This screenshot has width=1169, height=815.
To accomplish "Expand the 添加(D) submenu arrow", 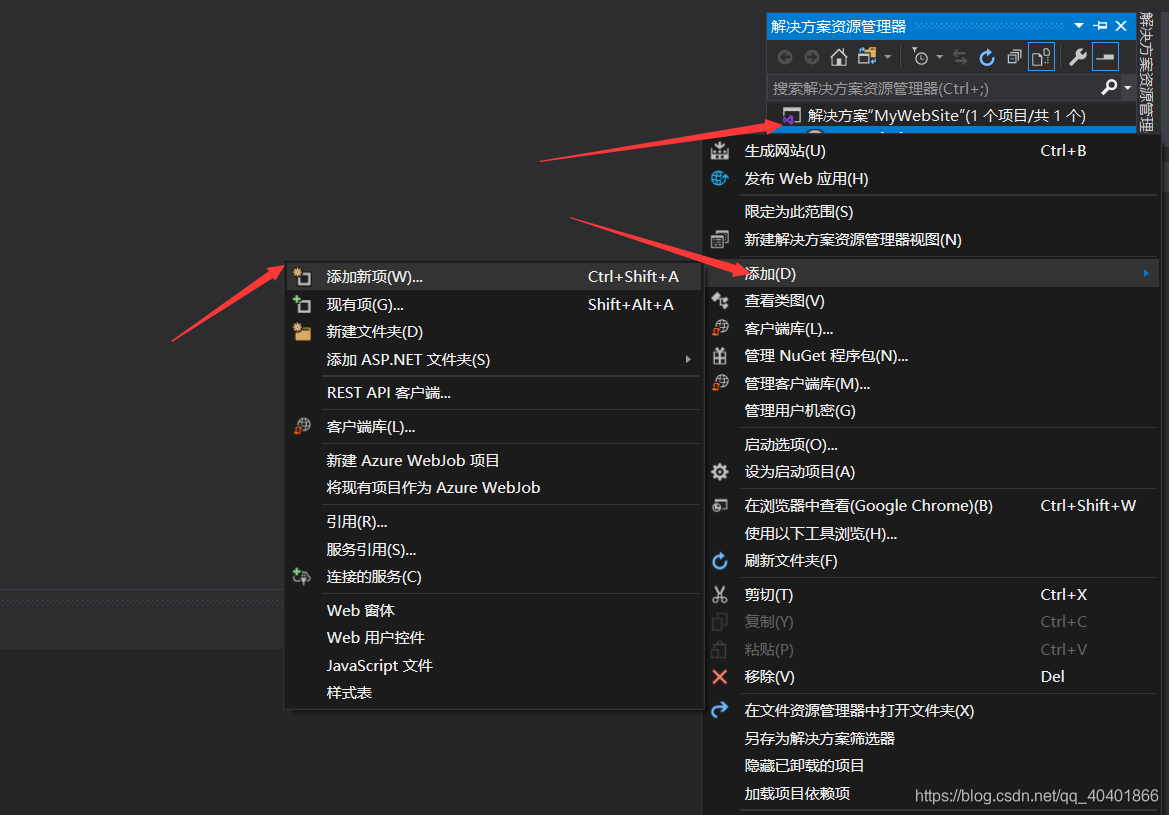I will point(1146,274).
